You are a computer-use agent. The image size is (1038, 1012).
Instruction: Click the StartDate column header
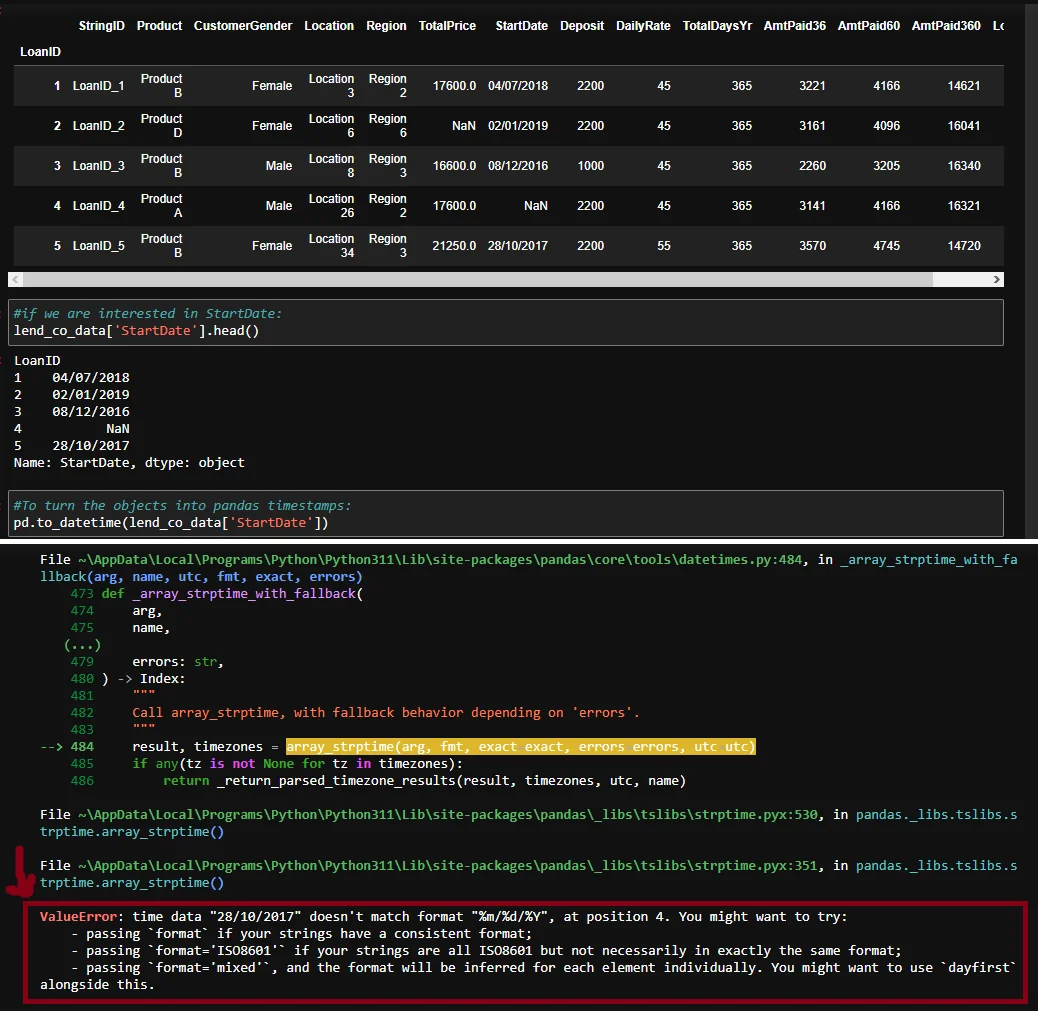[x=521, y=26]
